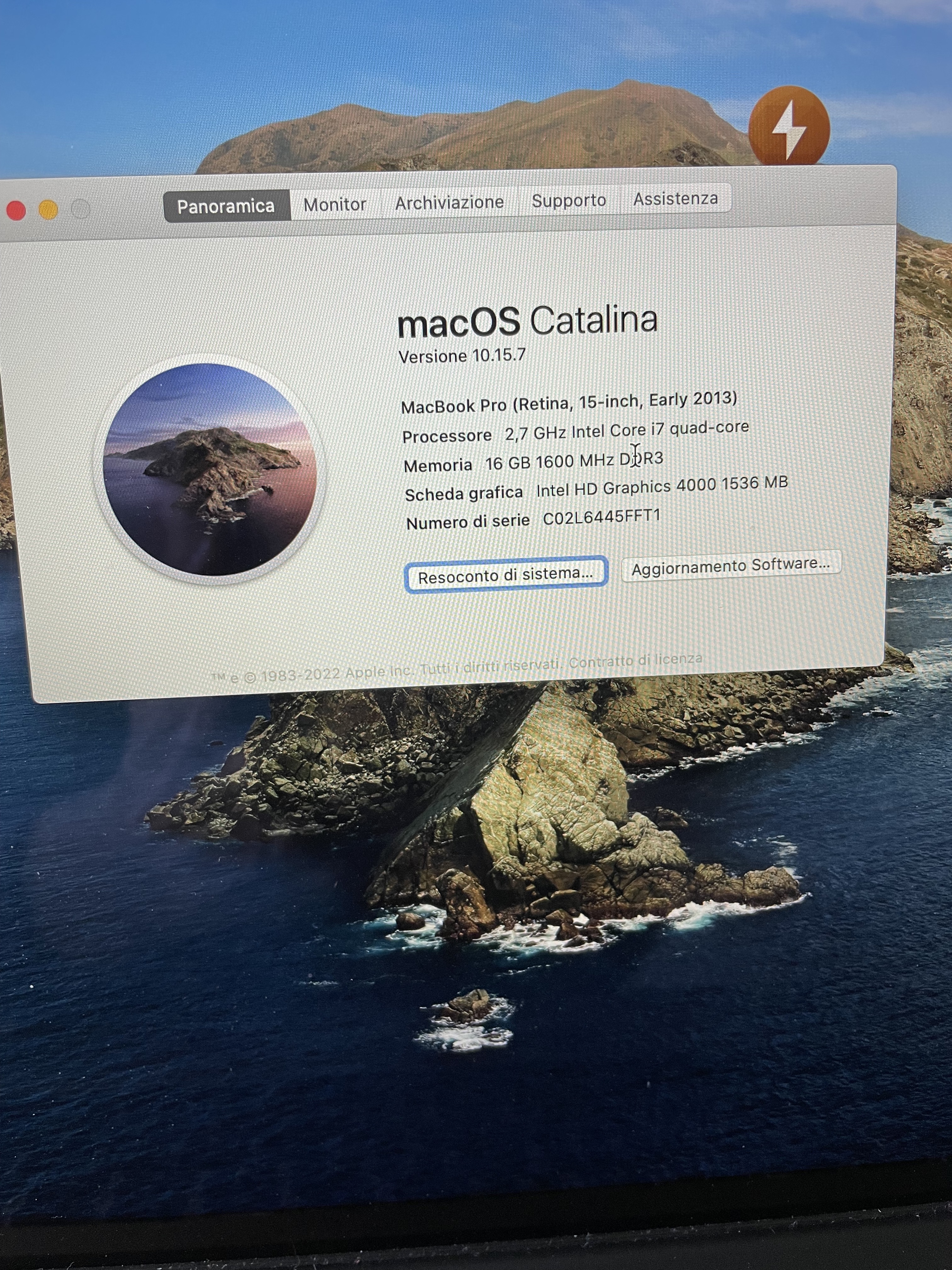Click Versione 10.15.7 to reveal the build number

click(462, 356)
